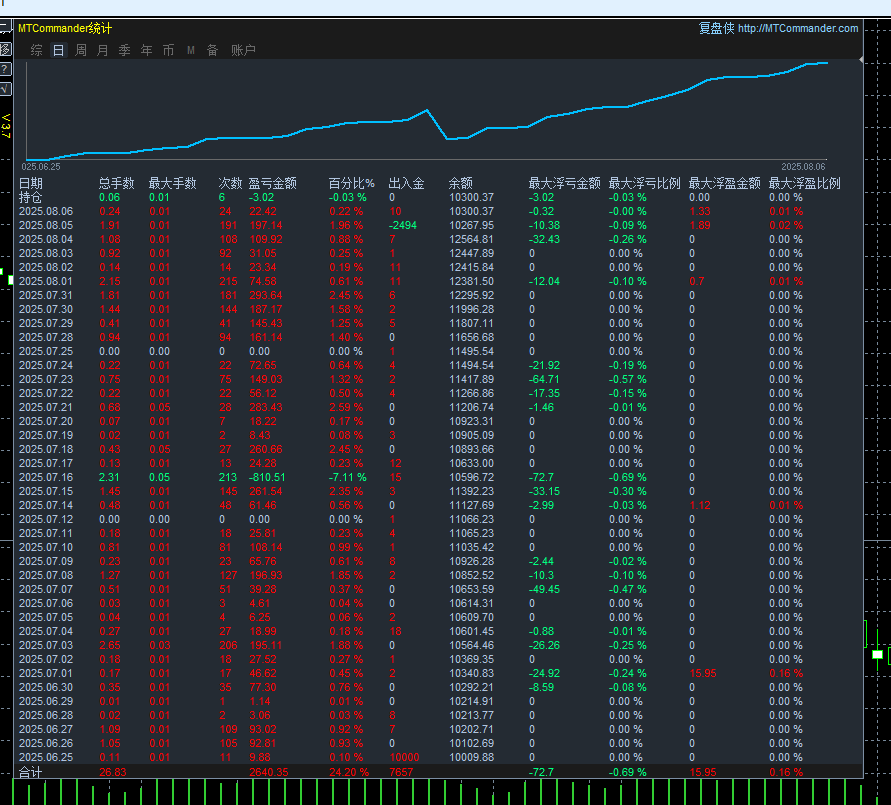The height and width of the screenshot is (805, 891).
Task: Select the 季 quarterly tab
Action: click(x=124, y=50)
